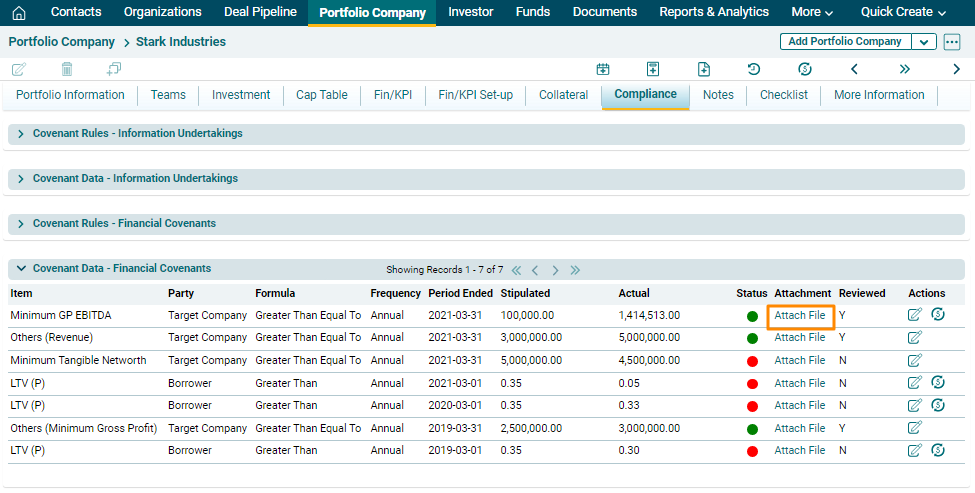Edit the Minimum GP EBITDA row
This screenshot has height=493, width=975.
(914, 315)
